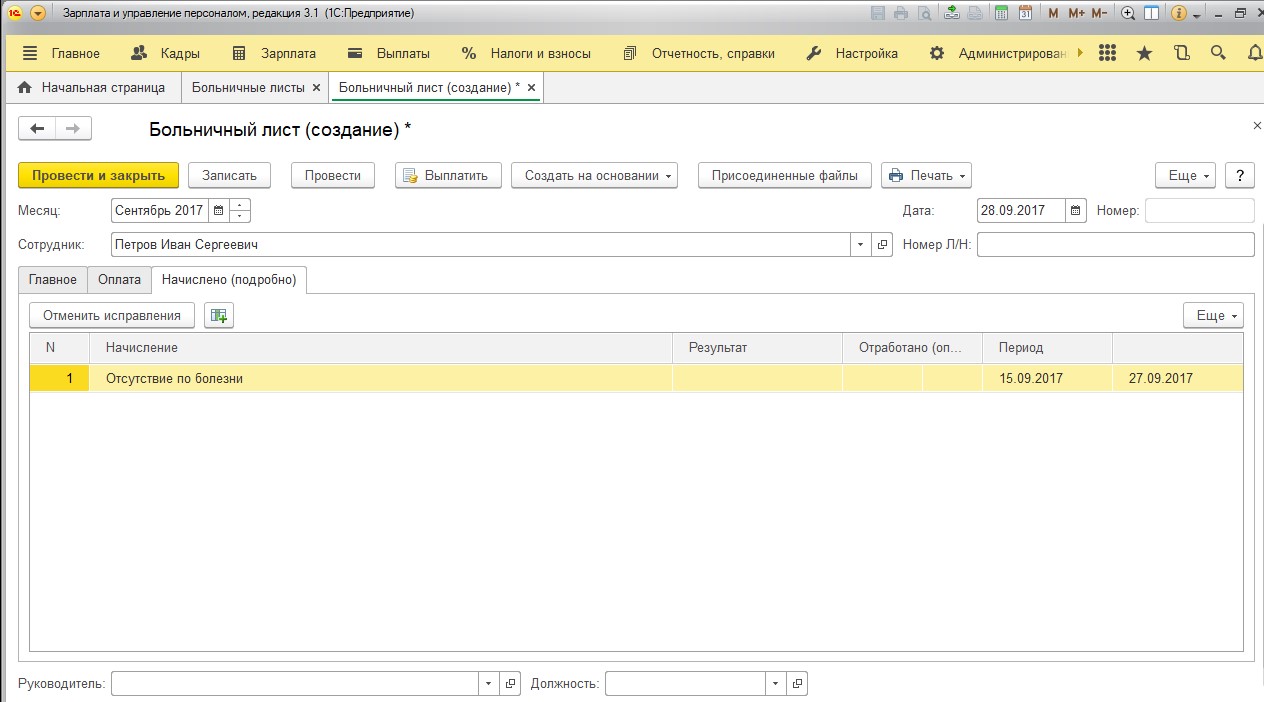
Task: Open the functions grid (dots) icon
Action: pos(1107,53)
